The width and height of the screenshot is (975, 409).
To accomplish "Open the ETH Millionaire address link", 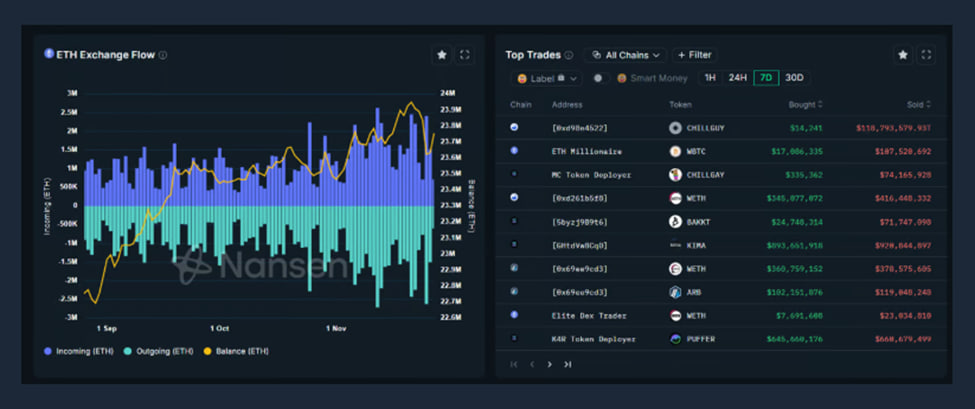I will click(587, 151).
